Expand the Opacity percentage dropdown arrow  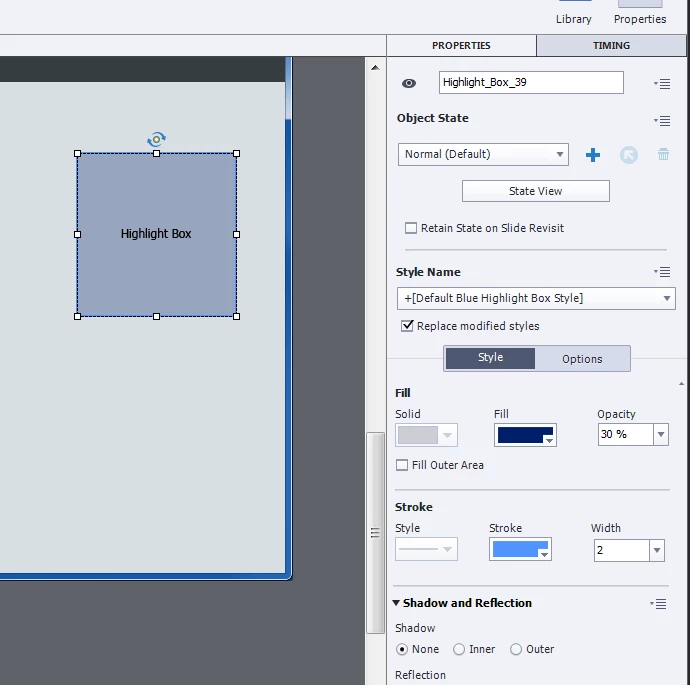coord(661,435)
